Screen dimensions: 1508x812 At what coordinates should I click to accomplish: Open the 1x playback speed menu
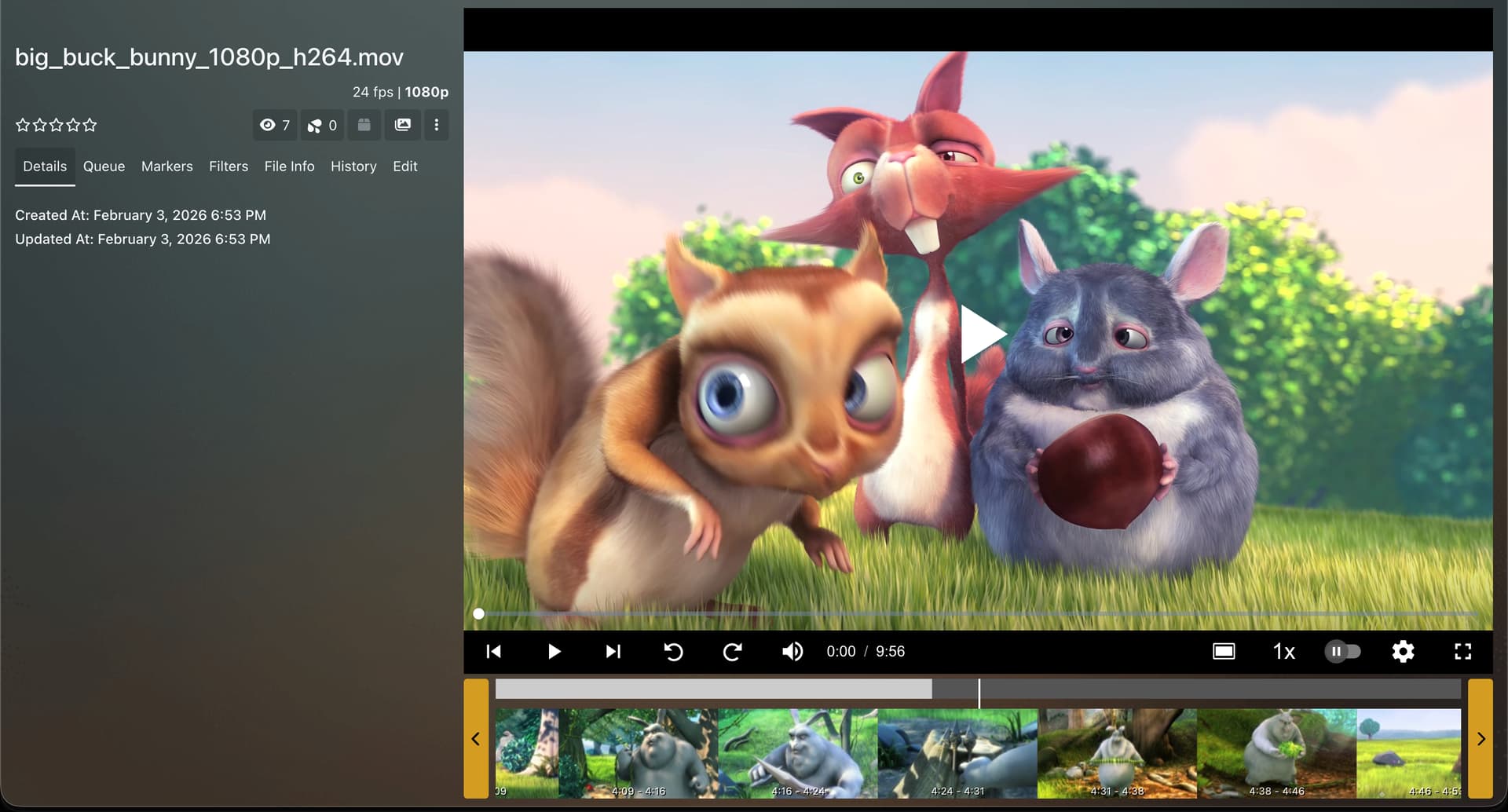coord(1283,652)
